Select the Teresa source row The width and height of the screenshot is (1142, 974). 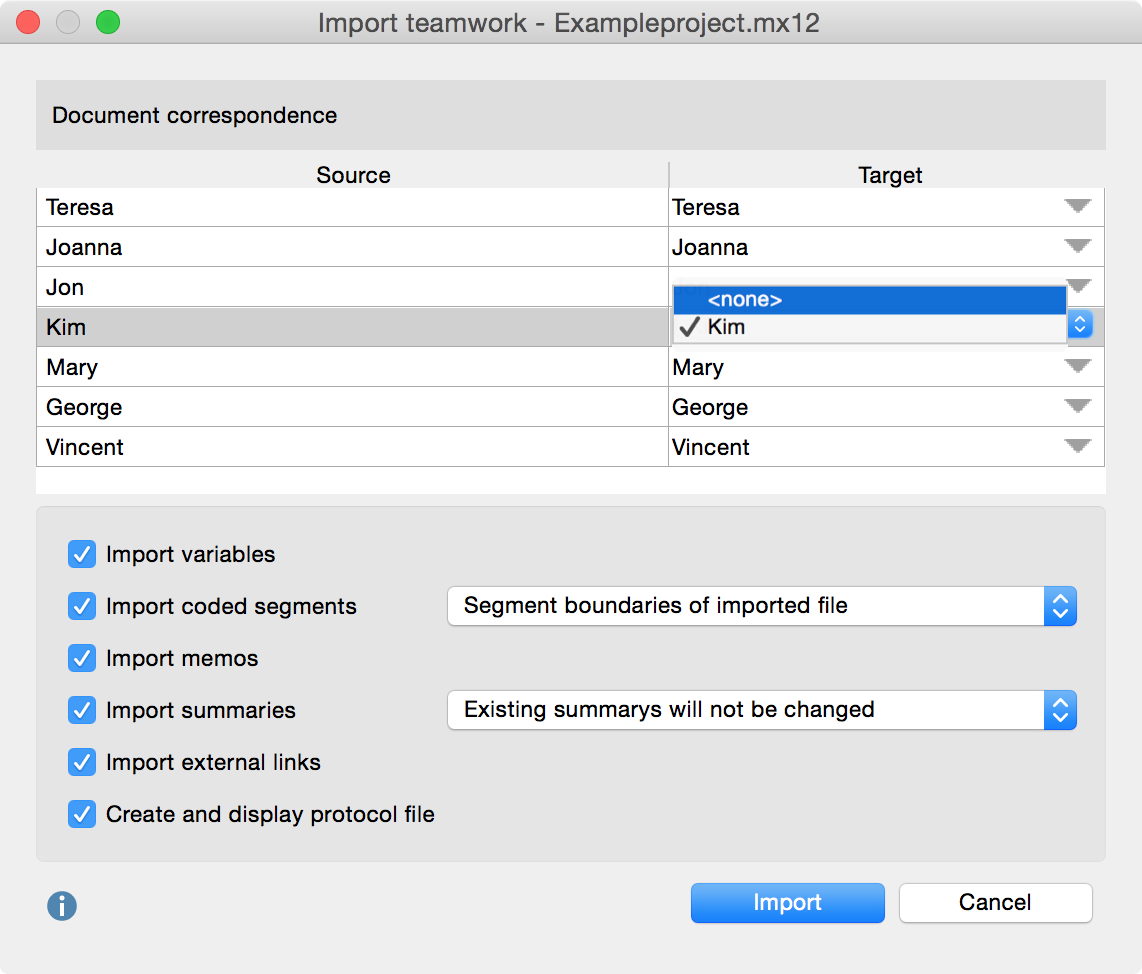[353, 208]
